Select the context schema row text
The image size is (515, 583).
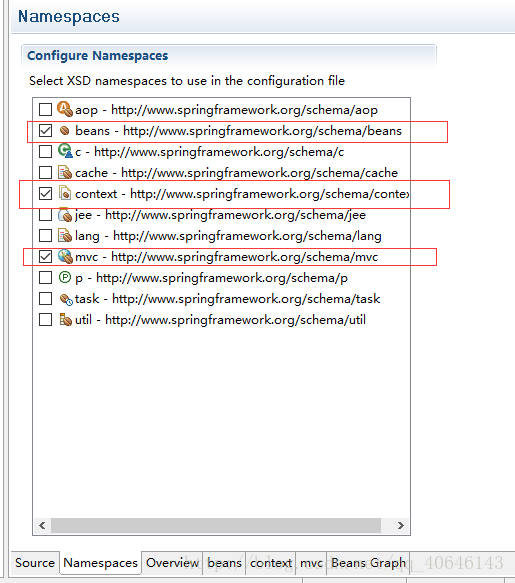point(242,194)
